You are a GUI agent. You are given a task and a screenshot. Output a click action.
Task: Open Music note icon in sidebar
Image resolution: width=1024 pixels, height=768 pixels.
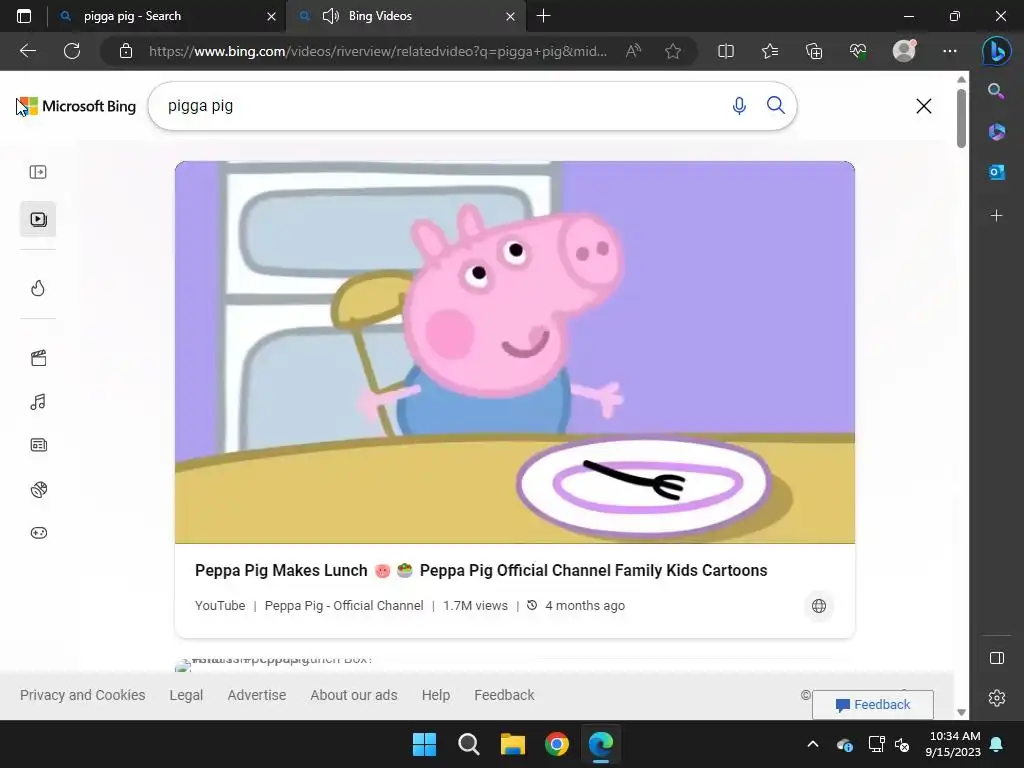click(x=38, y=402)
